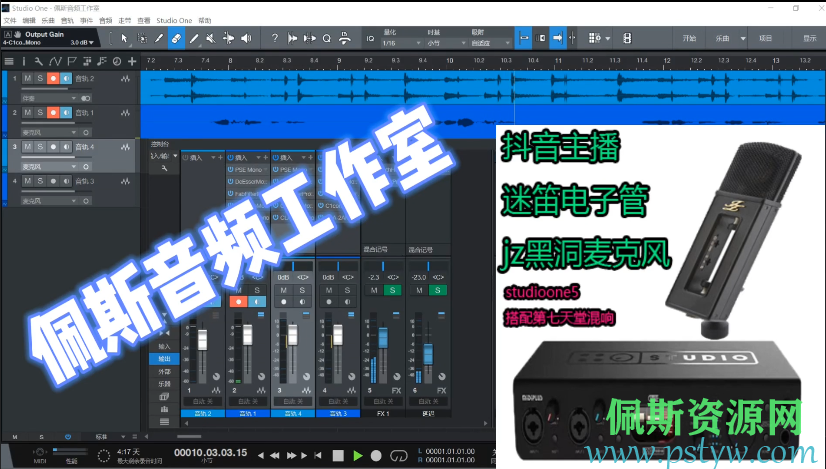
Task: Adjust mixer channel 1 volume fader
Action: [x=202, y=339]
